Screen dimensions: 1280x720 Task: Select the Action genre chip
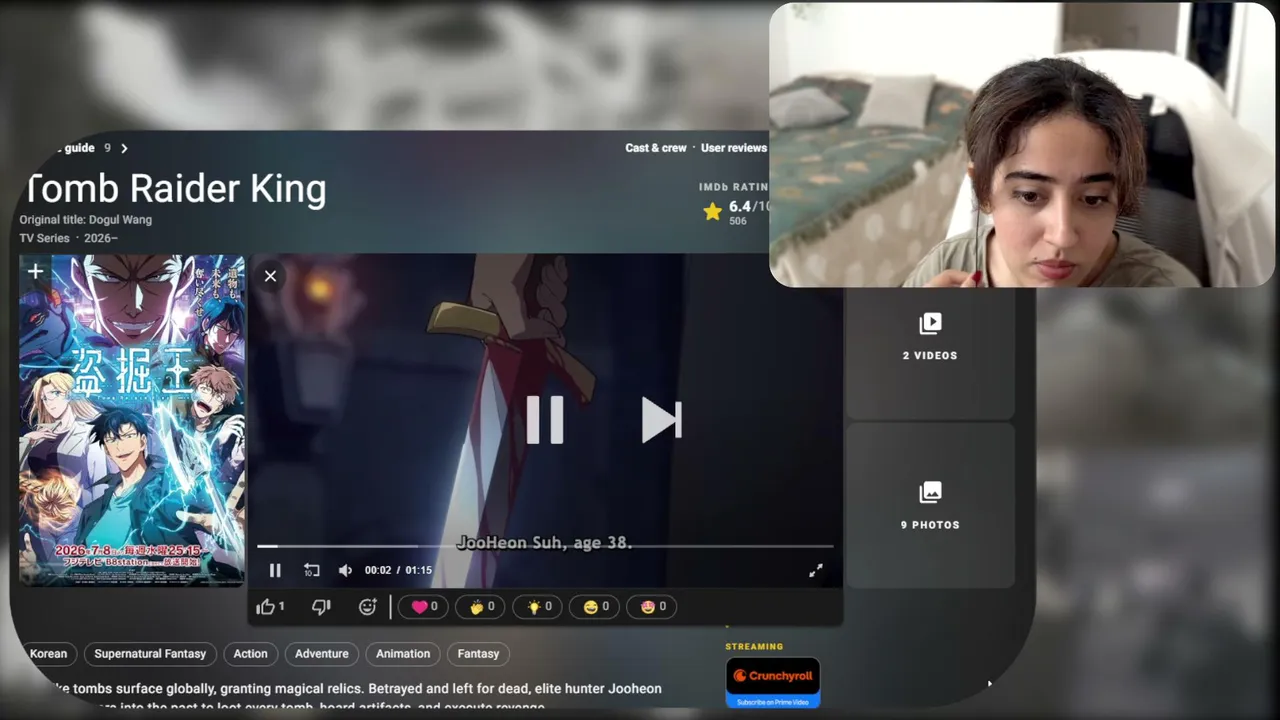[250, 654]
